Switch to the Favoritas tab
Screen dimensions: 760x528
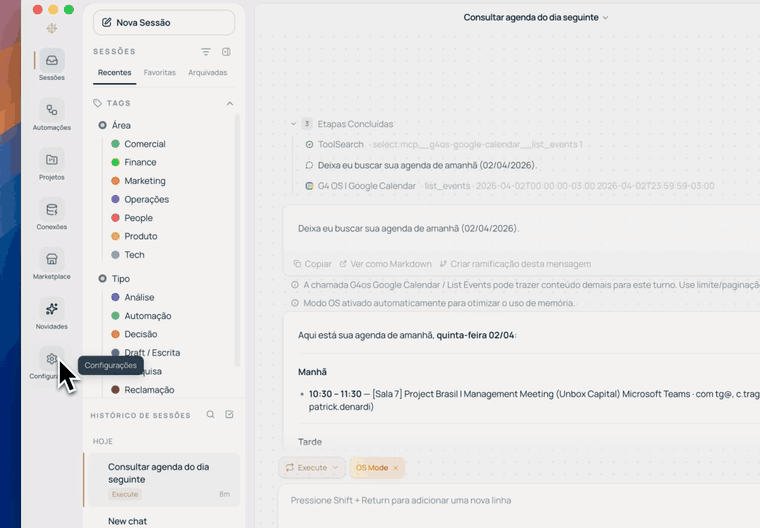click(x=159, y=73)
